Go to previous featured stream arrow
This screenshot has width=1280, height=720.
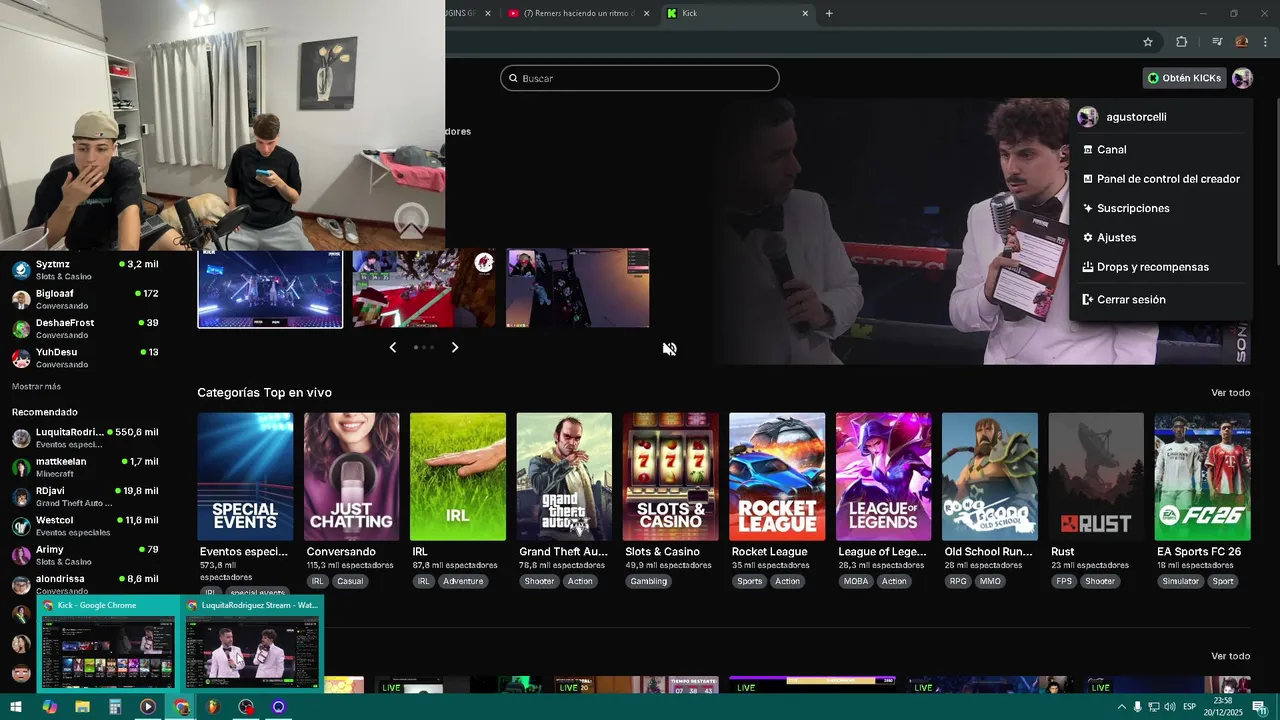pos(392,347)
